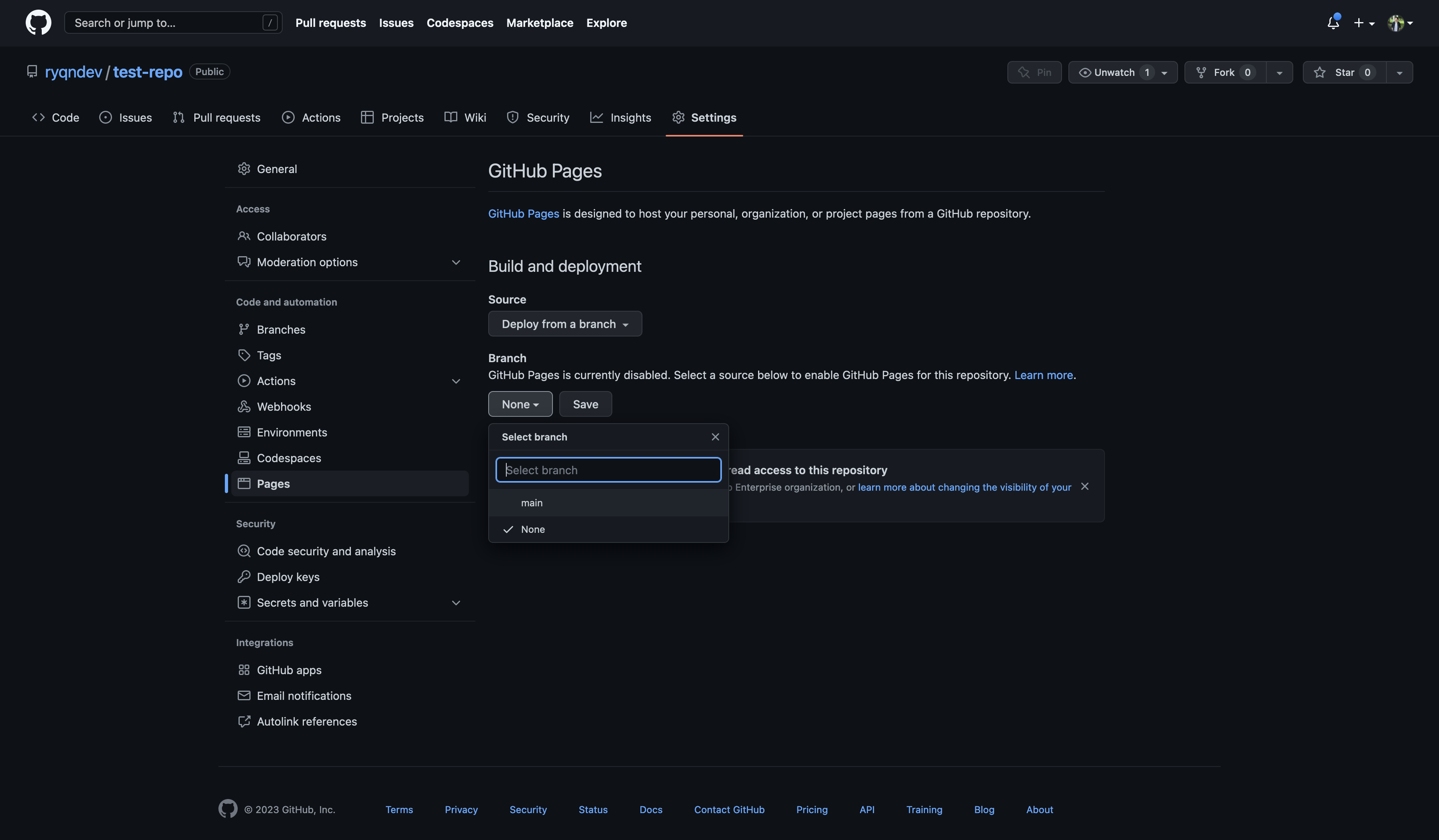Open GitHub apps settings
1439x840 pixels.
click(x=349, y=670)
